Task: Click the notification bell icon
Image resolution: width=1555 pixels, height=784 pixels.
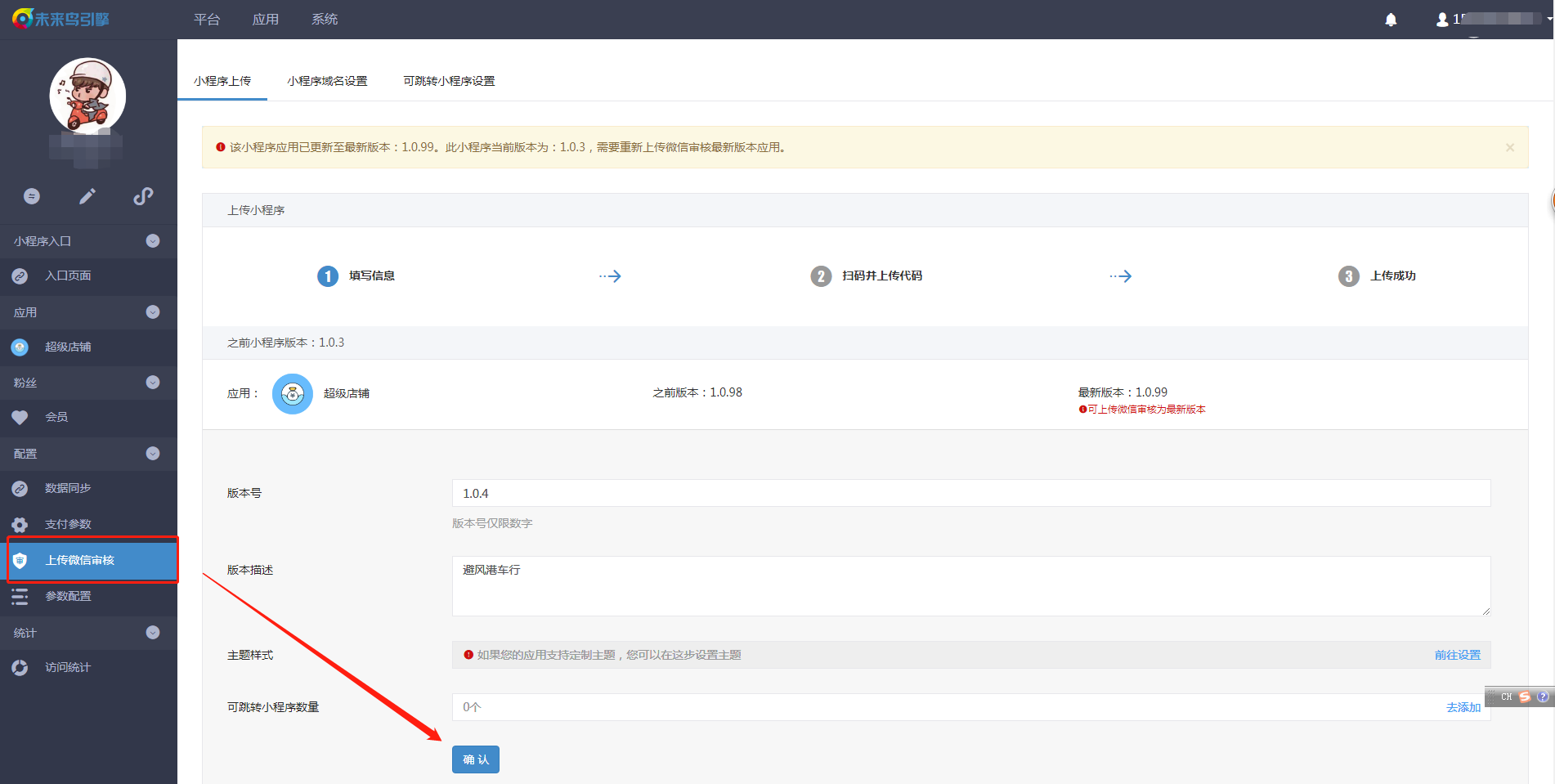Action: [x=1391, y=20]
